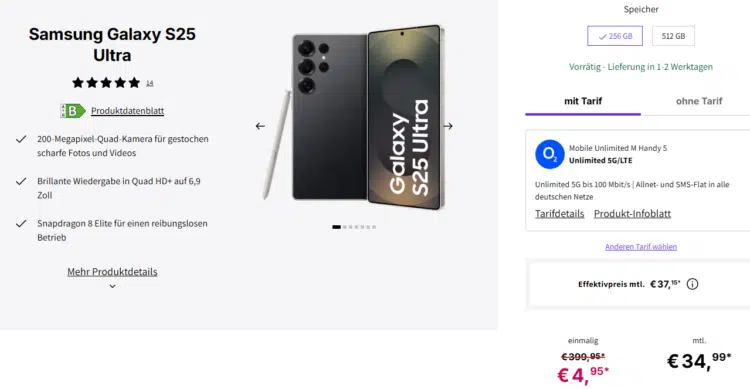The height and width of the screenshot is (389, 750).
Task: Click the five-star rating
Action: coord(106,83)
